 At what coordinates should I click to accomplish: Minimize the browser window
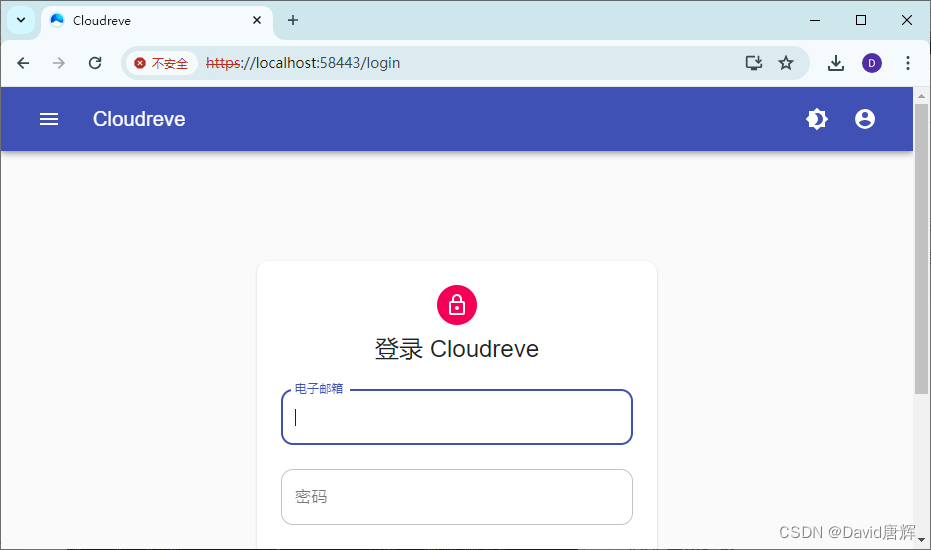(815, 20)
